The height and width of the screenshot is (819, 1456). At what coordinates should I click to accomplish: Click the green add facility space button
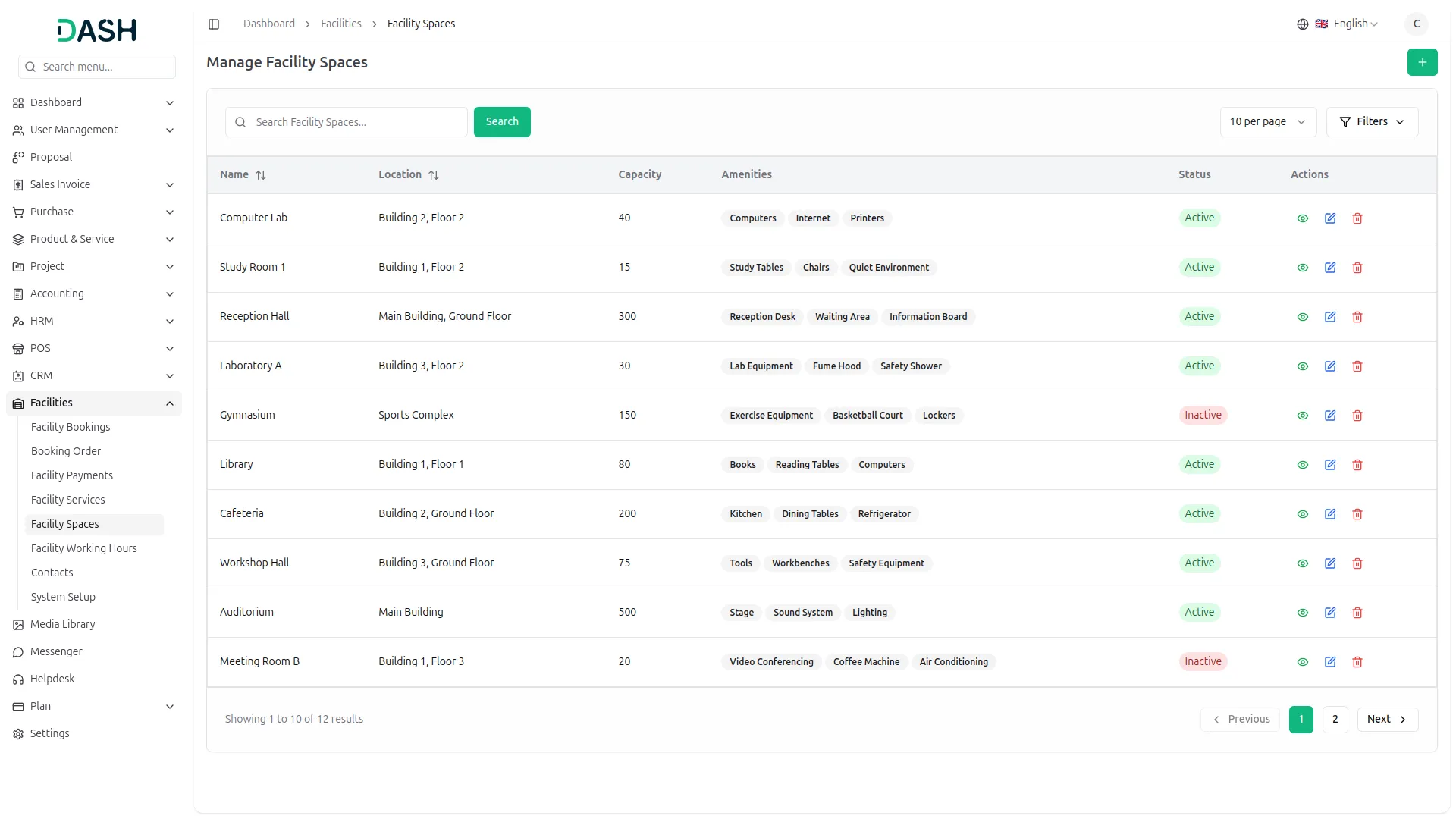1422,62
